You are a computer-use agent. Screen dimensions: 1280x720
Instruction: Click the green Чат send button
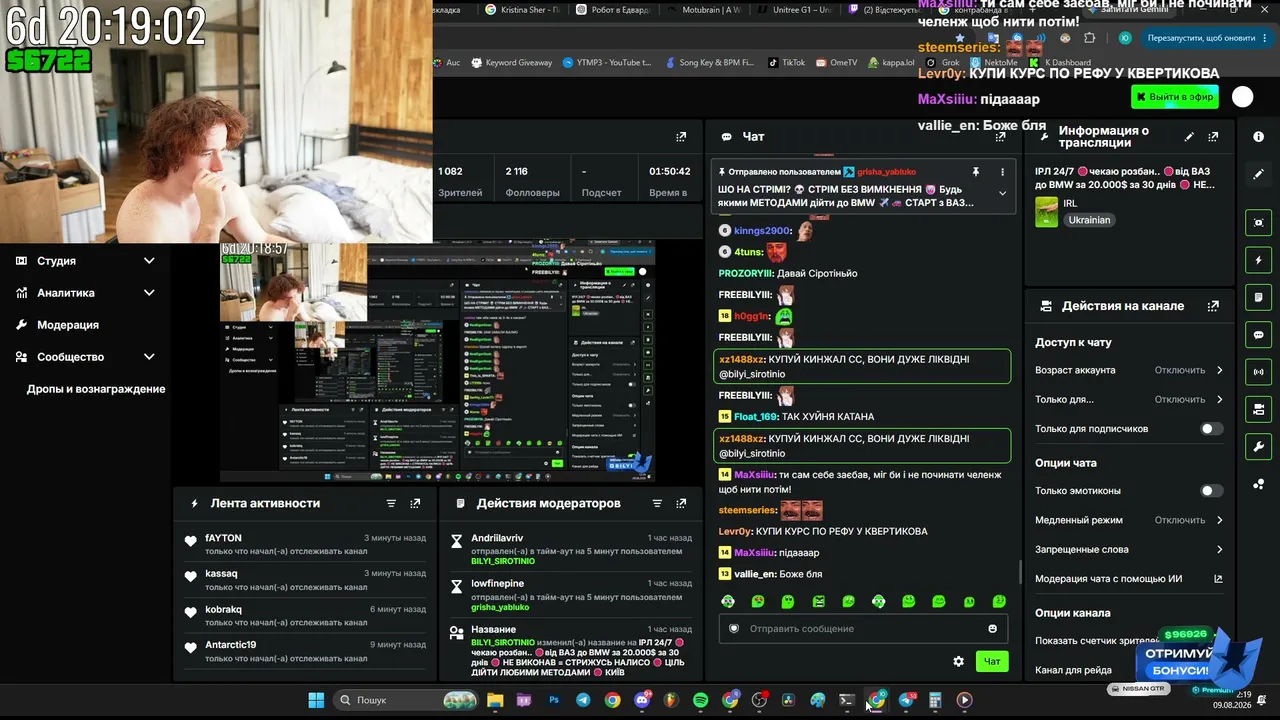point(992,661)
